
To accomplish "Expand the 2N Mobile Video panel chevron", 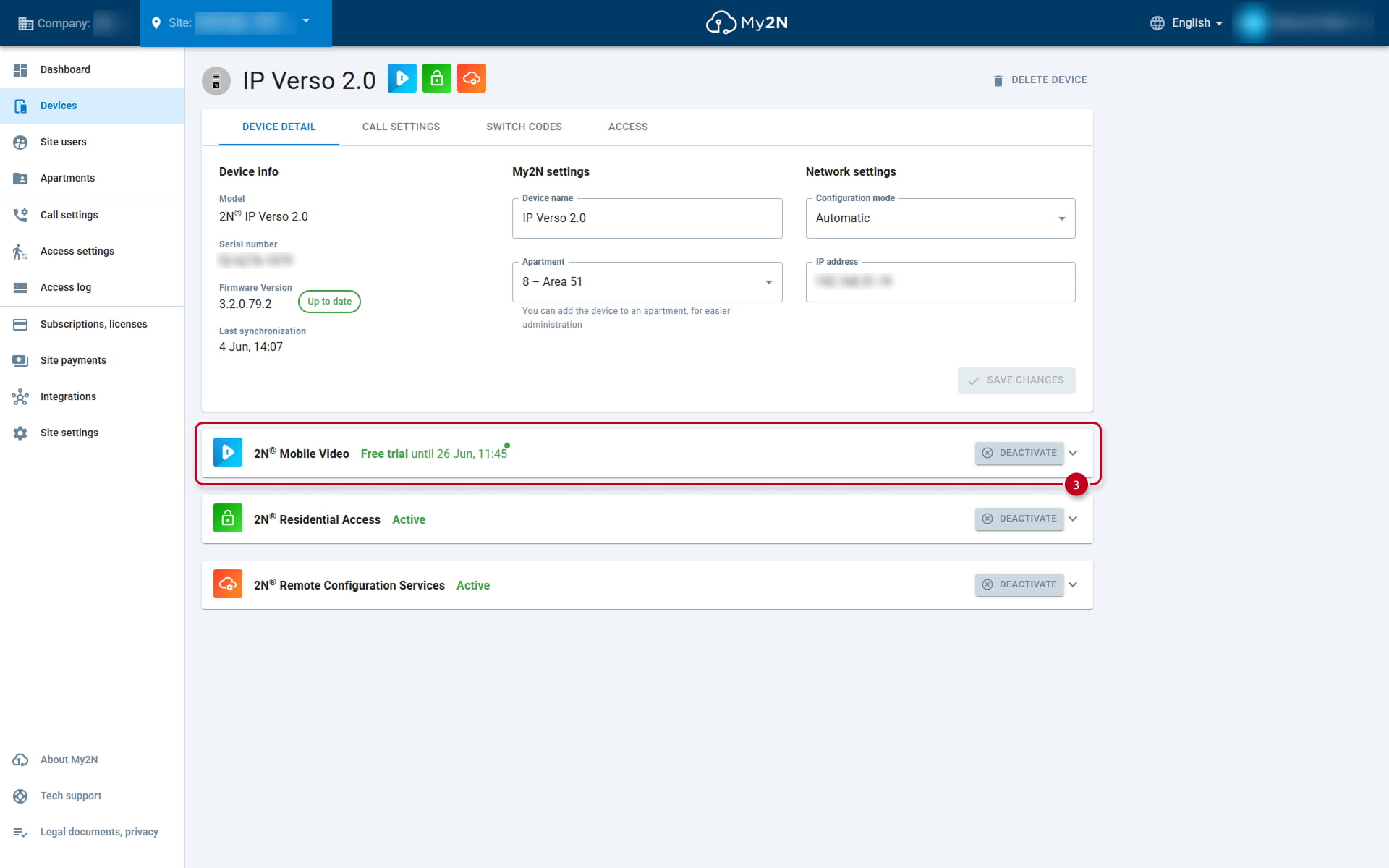I will (x=1074, y=453).
